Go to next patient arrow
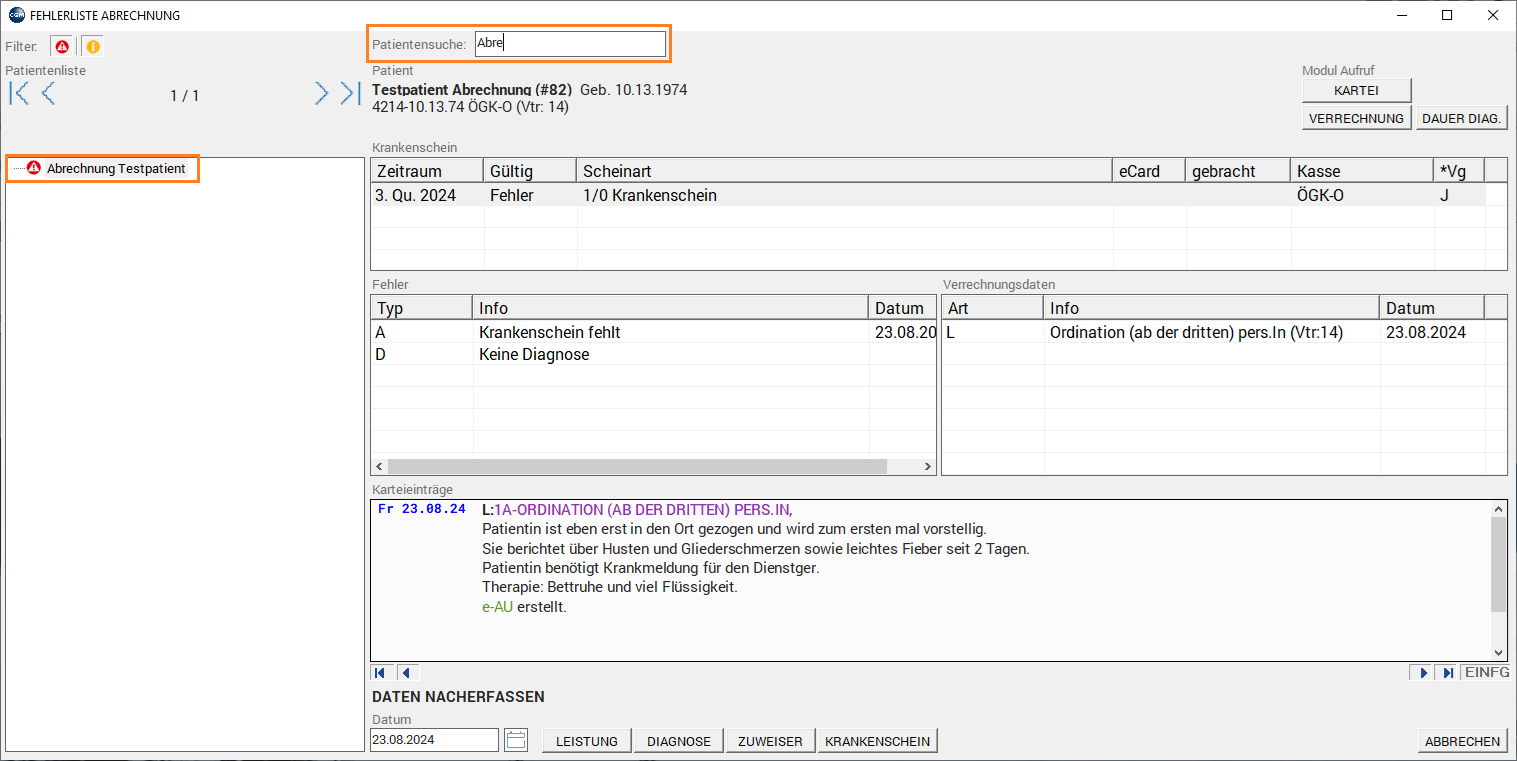The width and height of the screenshot is (1517, 761). tap(321, 94)
